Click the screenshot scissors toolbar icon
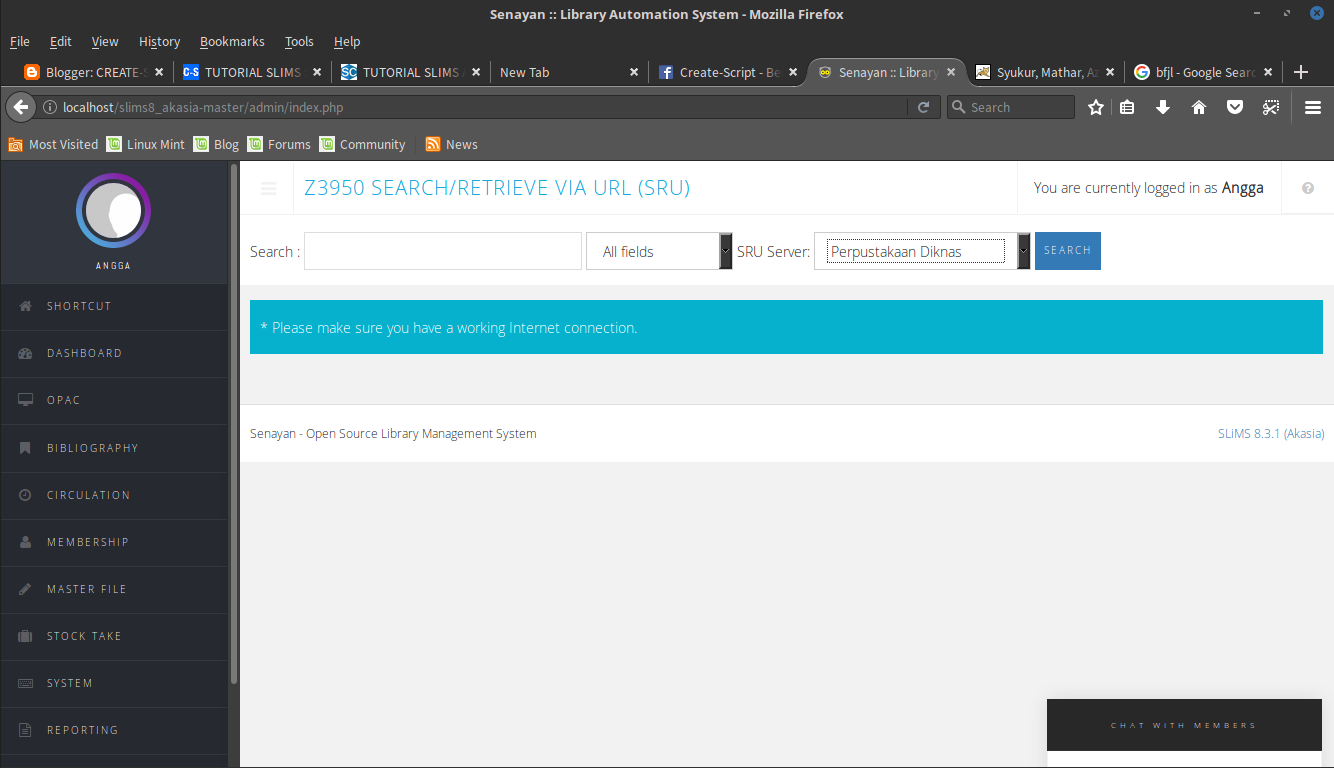This screenshot has height=768, width=1334. coord(1271,107)
